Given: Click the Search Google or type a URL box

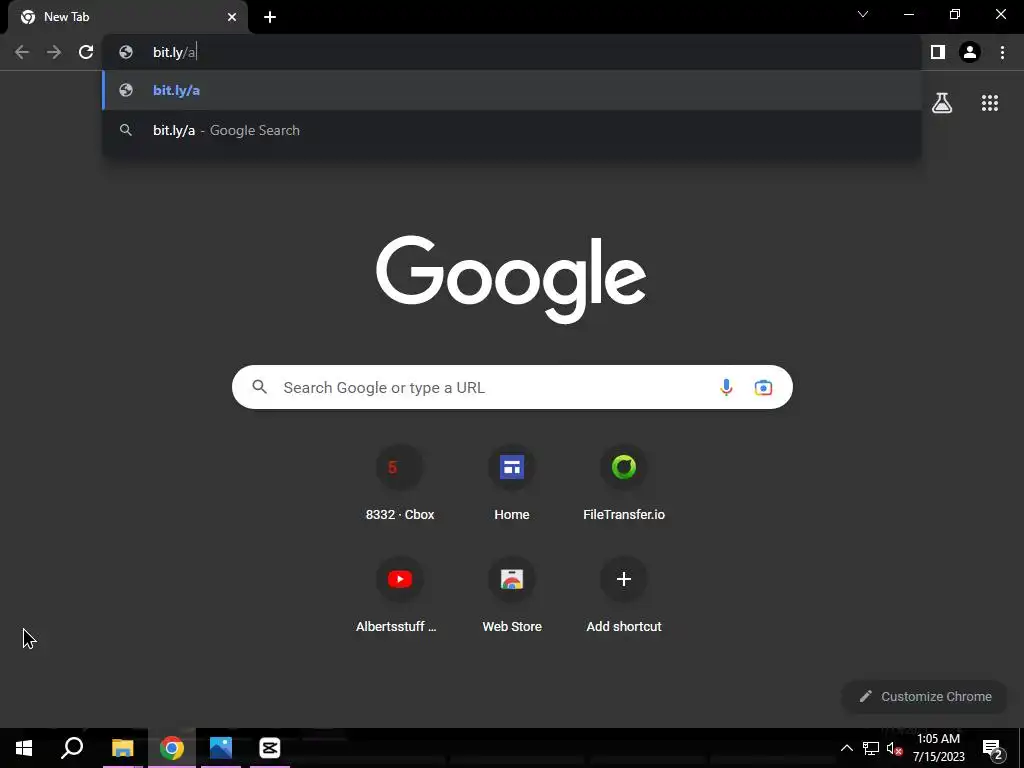Looking at the screenshot, I should (x=512, y=387).
